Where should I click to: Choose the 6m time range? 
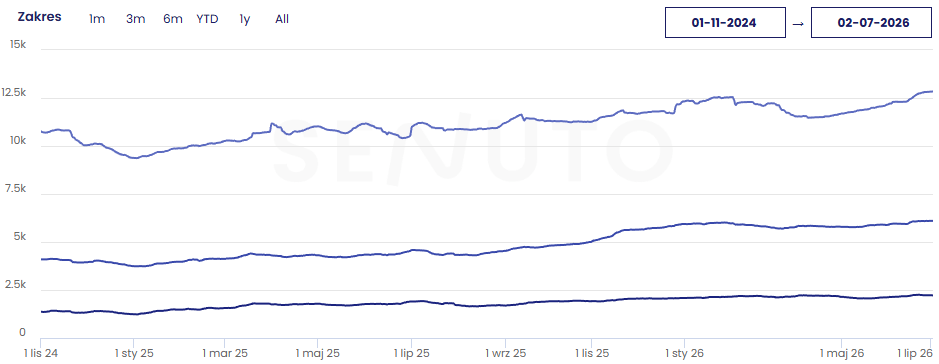point(172,19)
